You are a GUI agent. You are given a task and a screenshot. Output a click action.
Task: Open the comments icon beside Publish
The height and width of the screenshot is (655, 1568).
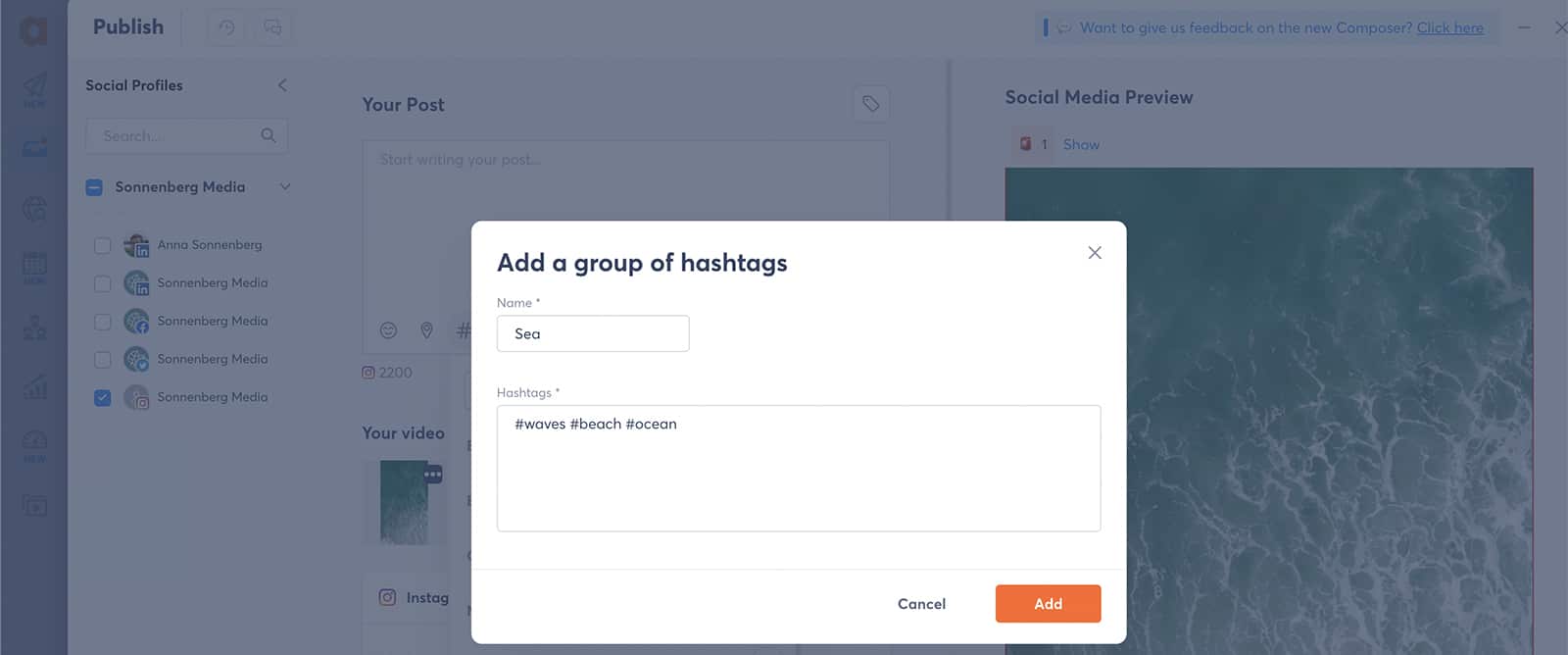[272, 27]
